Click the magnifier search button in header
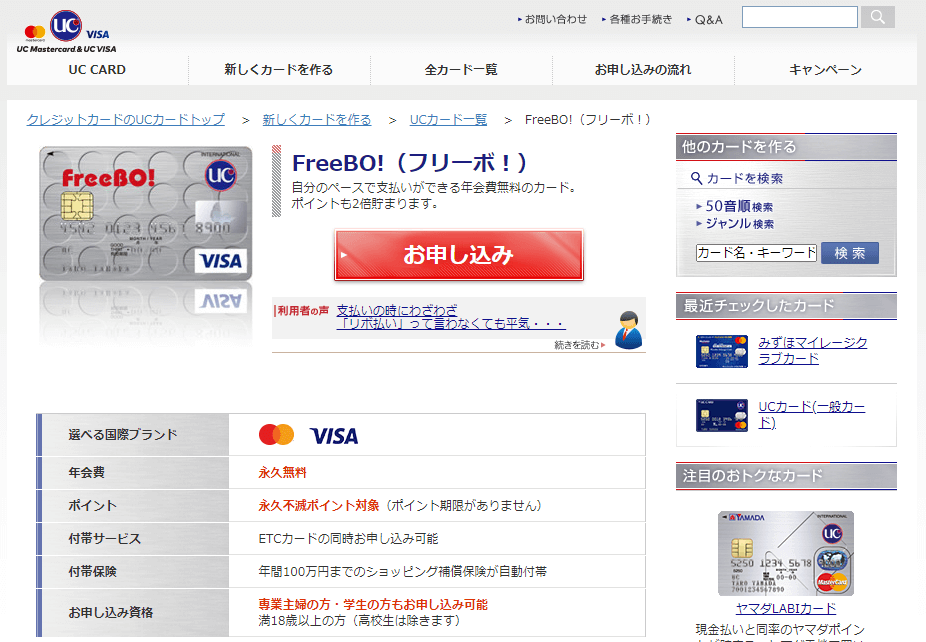Screen dimensions: 926x642 [878, 17]
